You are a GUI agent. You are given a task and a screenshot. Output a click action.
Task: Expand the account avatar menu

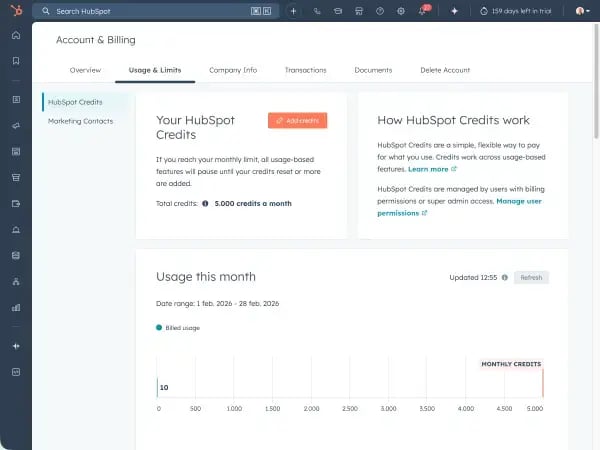[581, 11]
